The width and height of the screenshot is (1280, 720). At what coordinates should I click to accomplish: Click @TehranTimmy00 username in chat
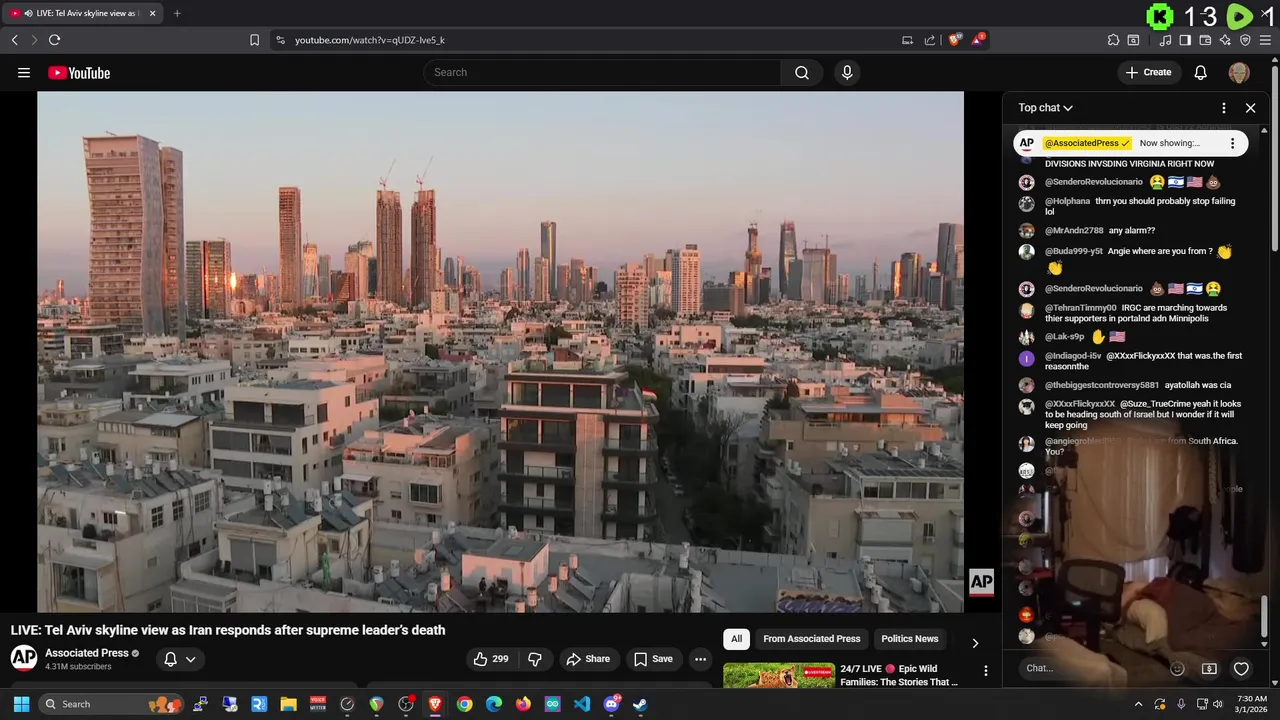coord(1081,308)
